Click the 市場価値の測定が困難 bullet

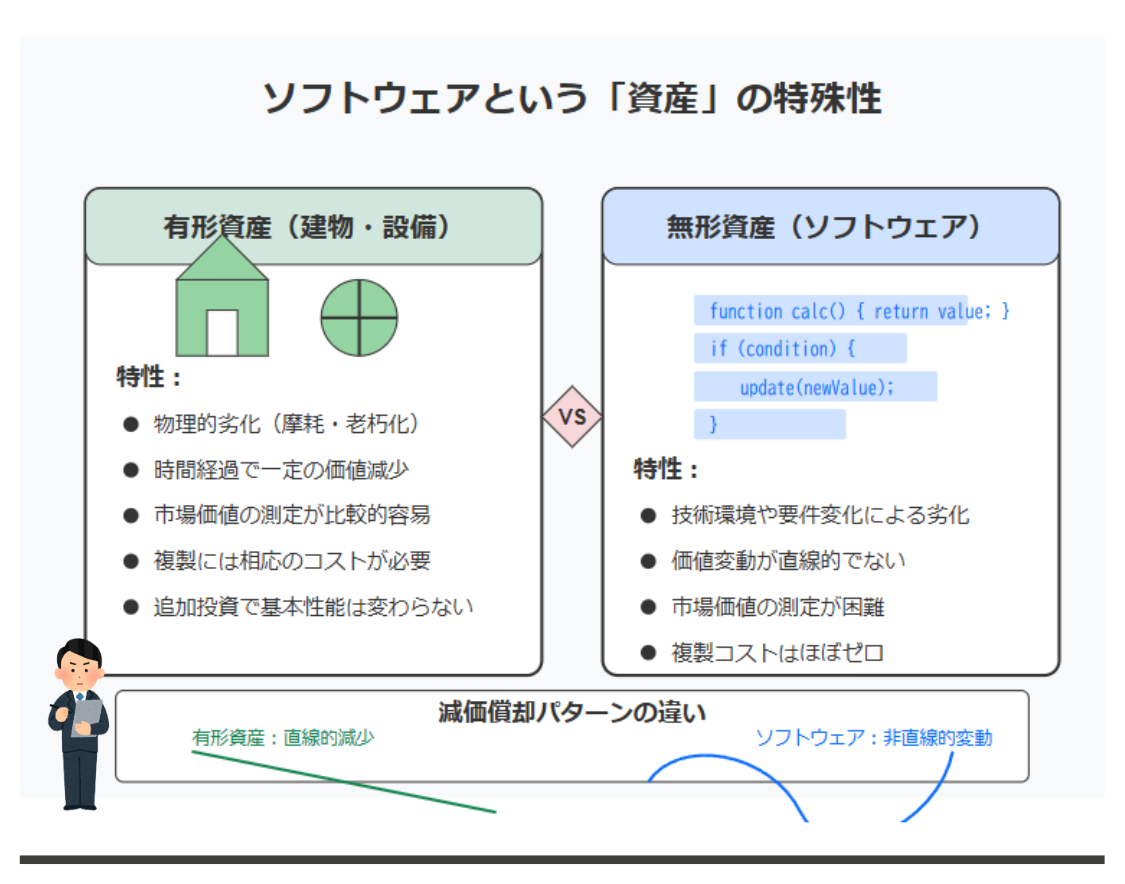(763, 607)
